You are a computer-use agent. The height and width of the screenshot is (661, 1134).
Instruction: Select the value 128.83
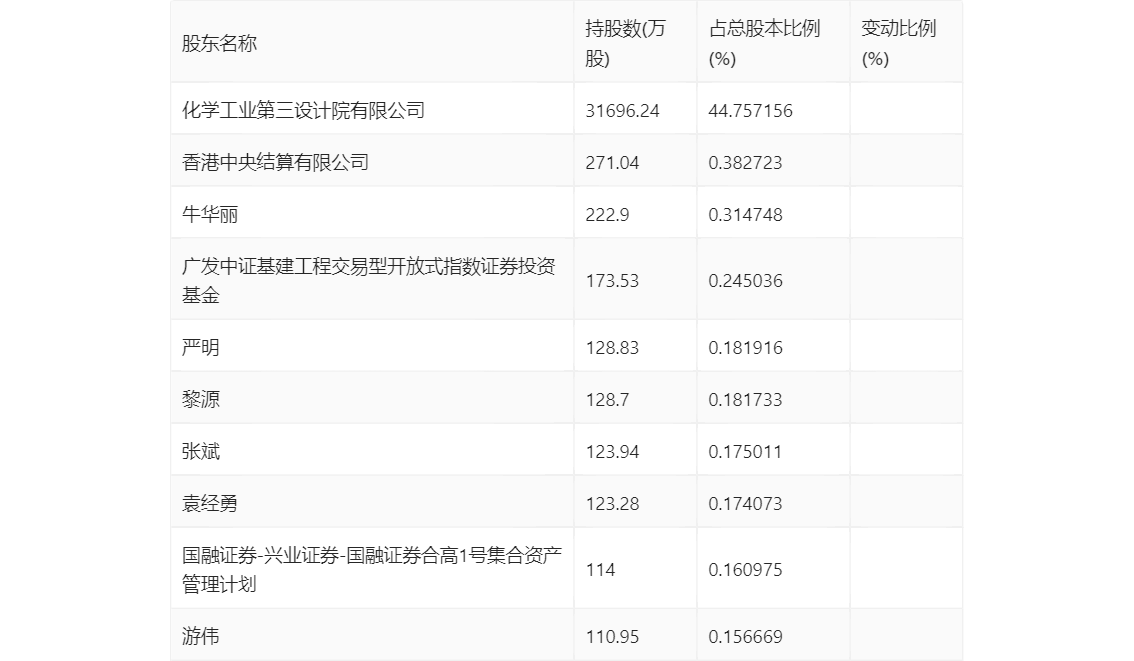(x=613, y=348)
